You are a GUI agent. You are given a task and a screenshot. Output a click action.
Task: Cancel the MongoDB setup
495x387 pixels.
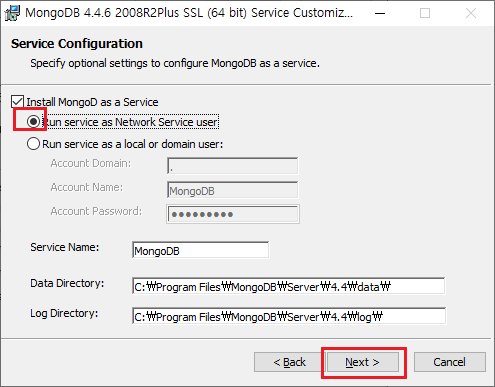tap(450, 362)
